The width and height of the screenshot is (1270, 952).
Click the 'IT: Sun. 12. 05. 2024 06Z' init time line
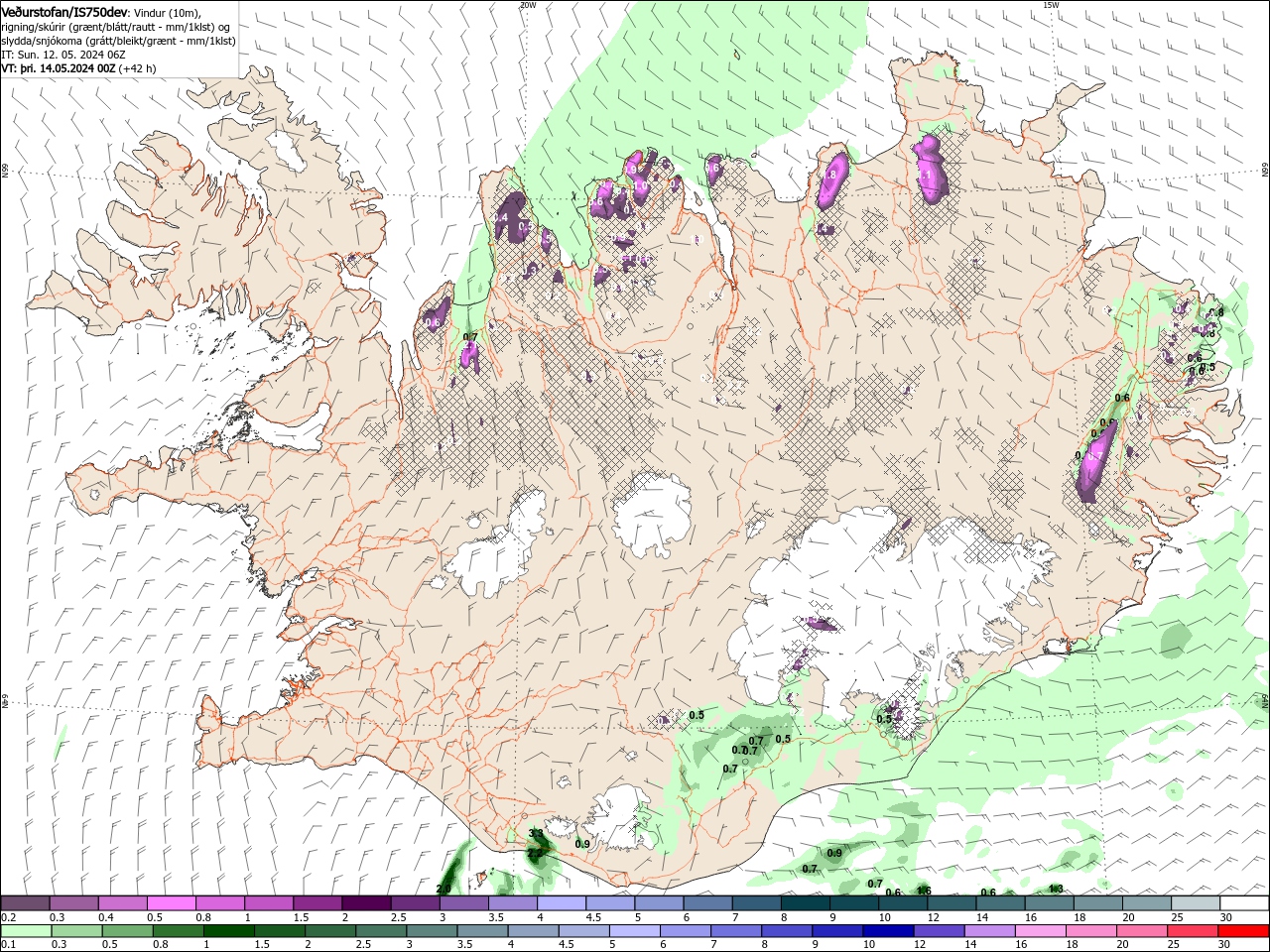(x=62, y=55)
